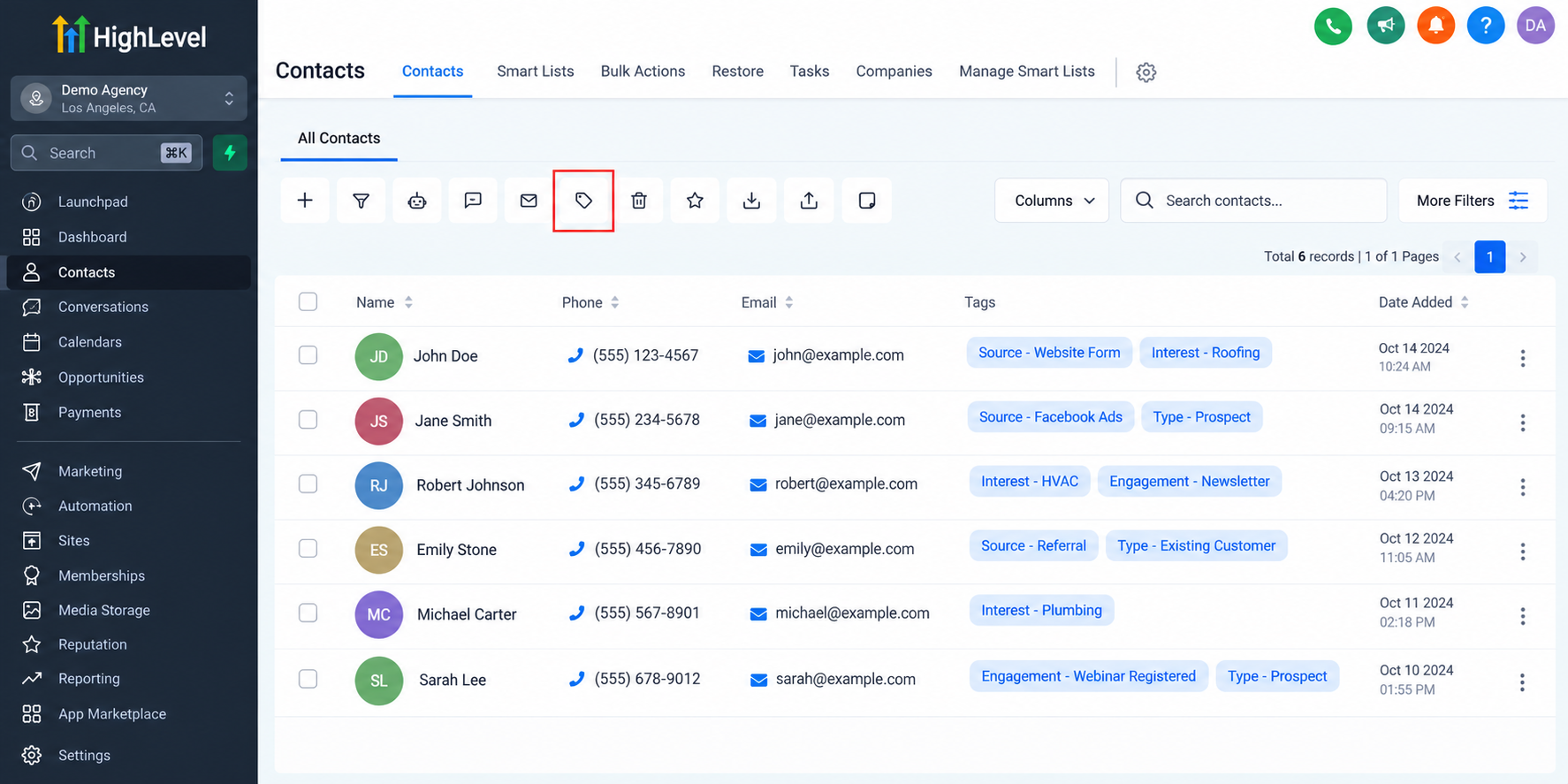Click the green phone dialer icon
The height and width of the screenshot is (784, 1568).
coord(1333,26)
